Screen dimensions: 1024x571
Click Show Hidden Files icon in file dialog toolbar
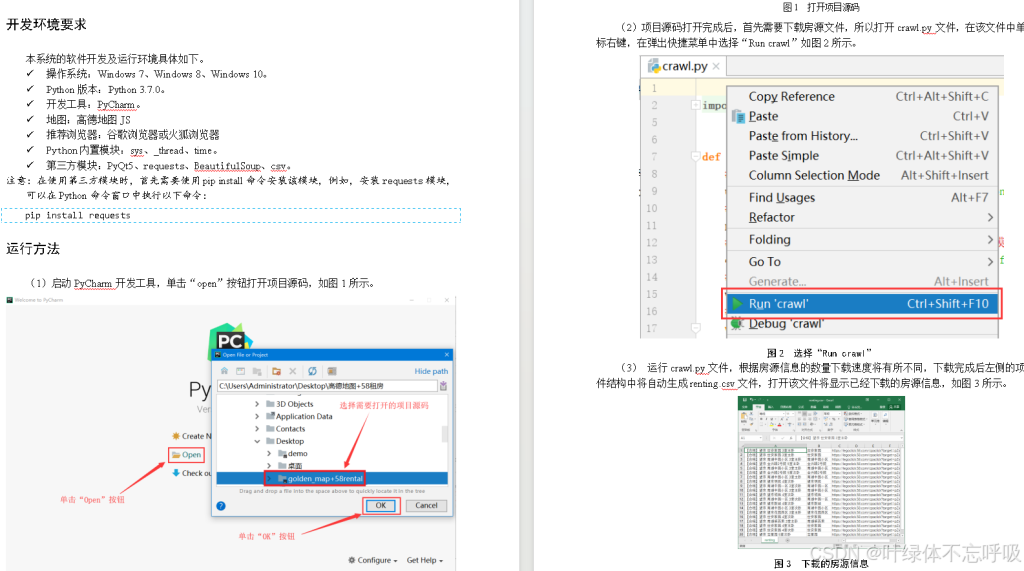[x=332, y=371]
